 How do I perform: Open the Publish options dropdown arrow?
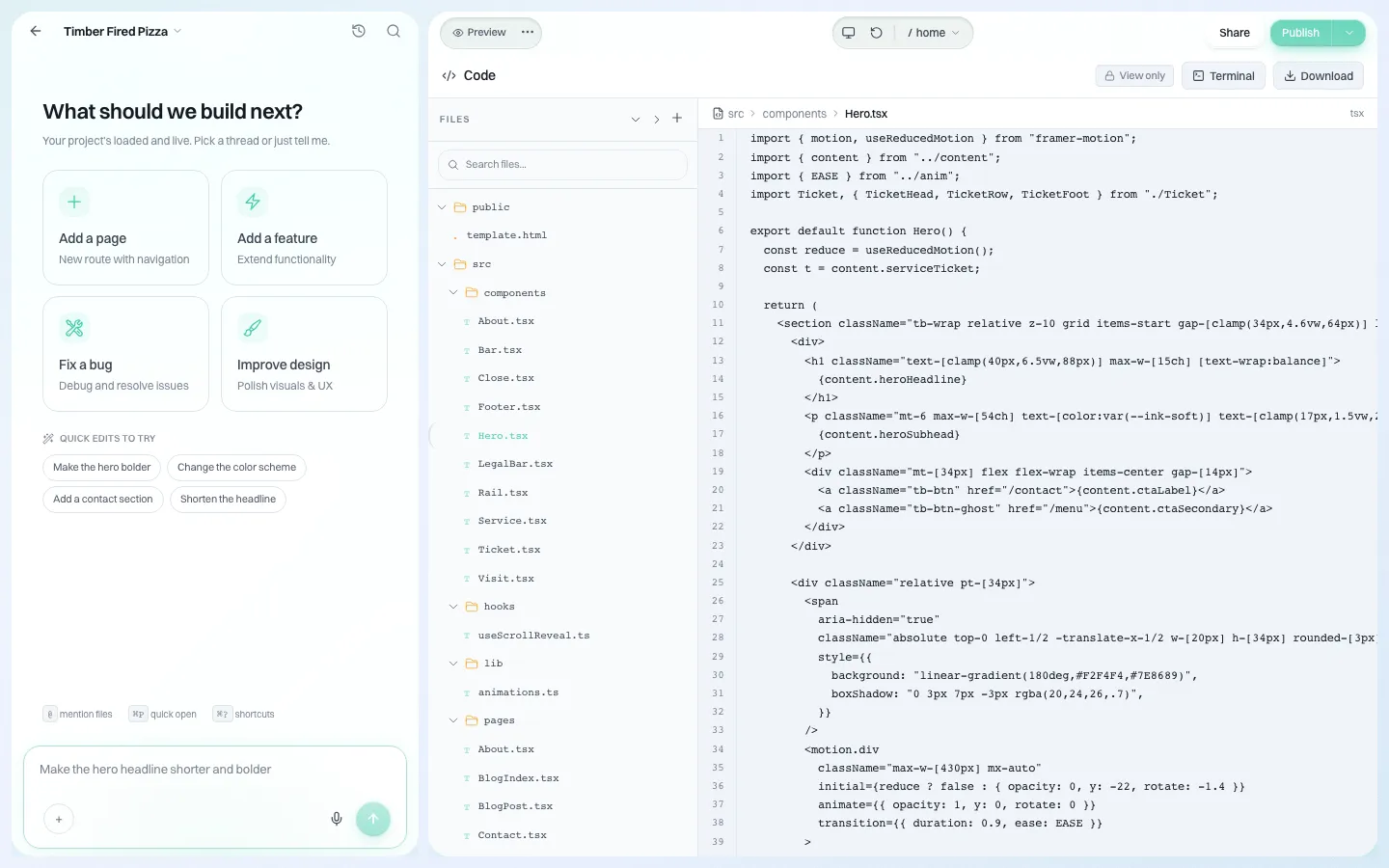(x=1349, y=33)
